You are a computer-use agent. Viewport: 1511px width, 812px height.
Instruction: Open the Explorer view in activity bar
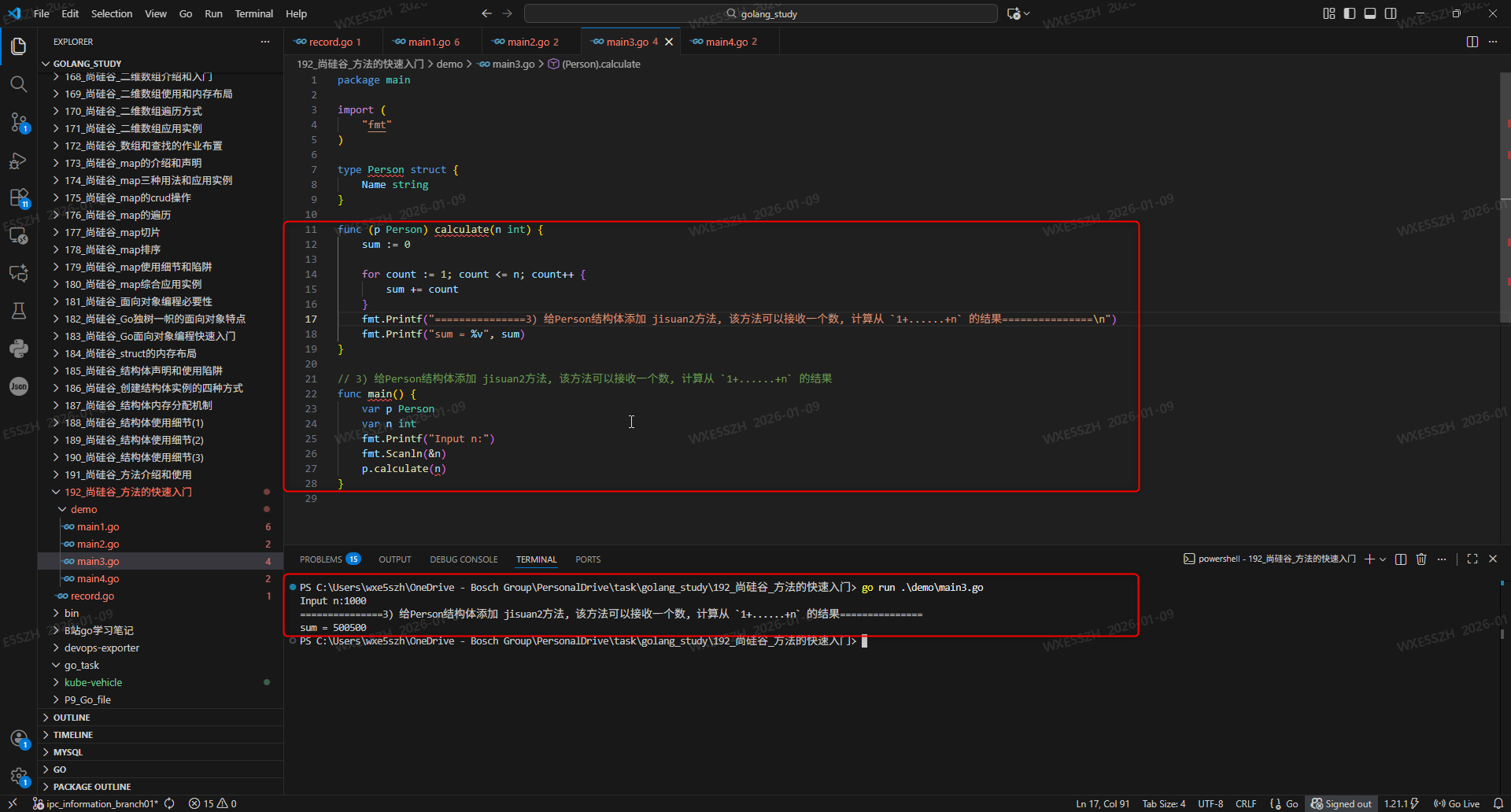point(19,46)
